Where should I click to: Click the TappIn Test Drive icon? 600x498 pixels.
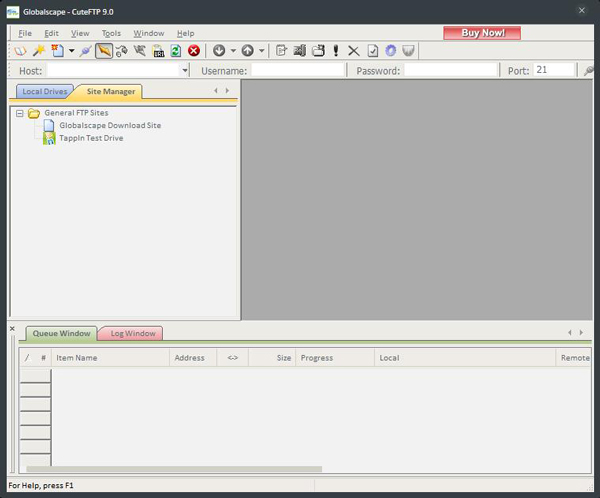point(49,138)
